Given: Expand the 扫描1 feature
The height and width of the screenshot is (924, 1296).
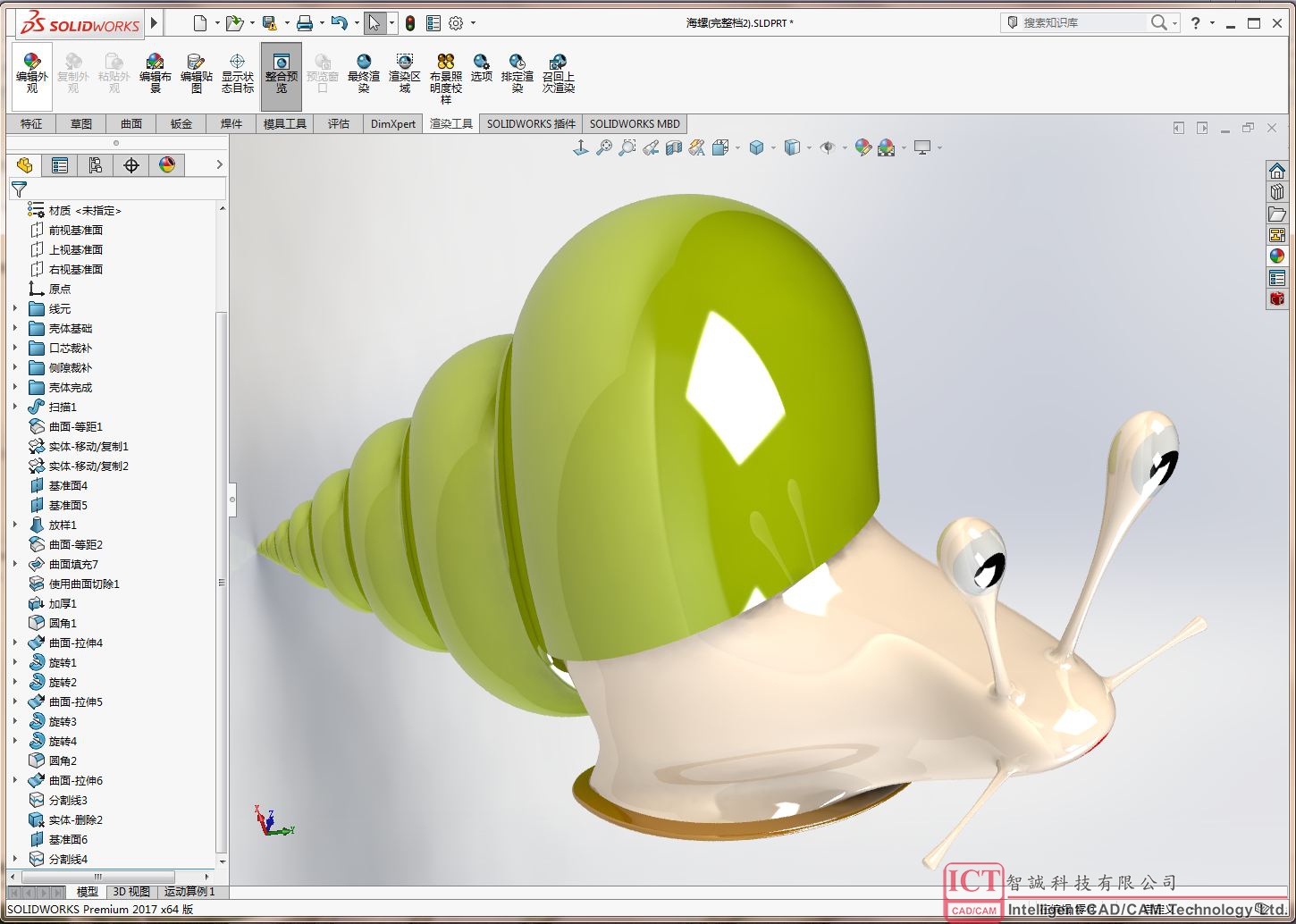Looking at the screenshot, I should 14,407.
